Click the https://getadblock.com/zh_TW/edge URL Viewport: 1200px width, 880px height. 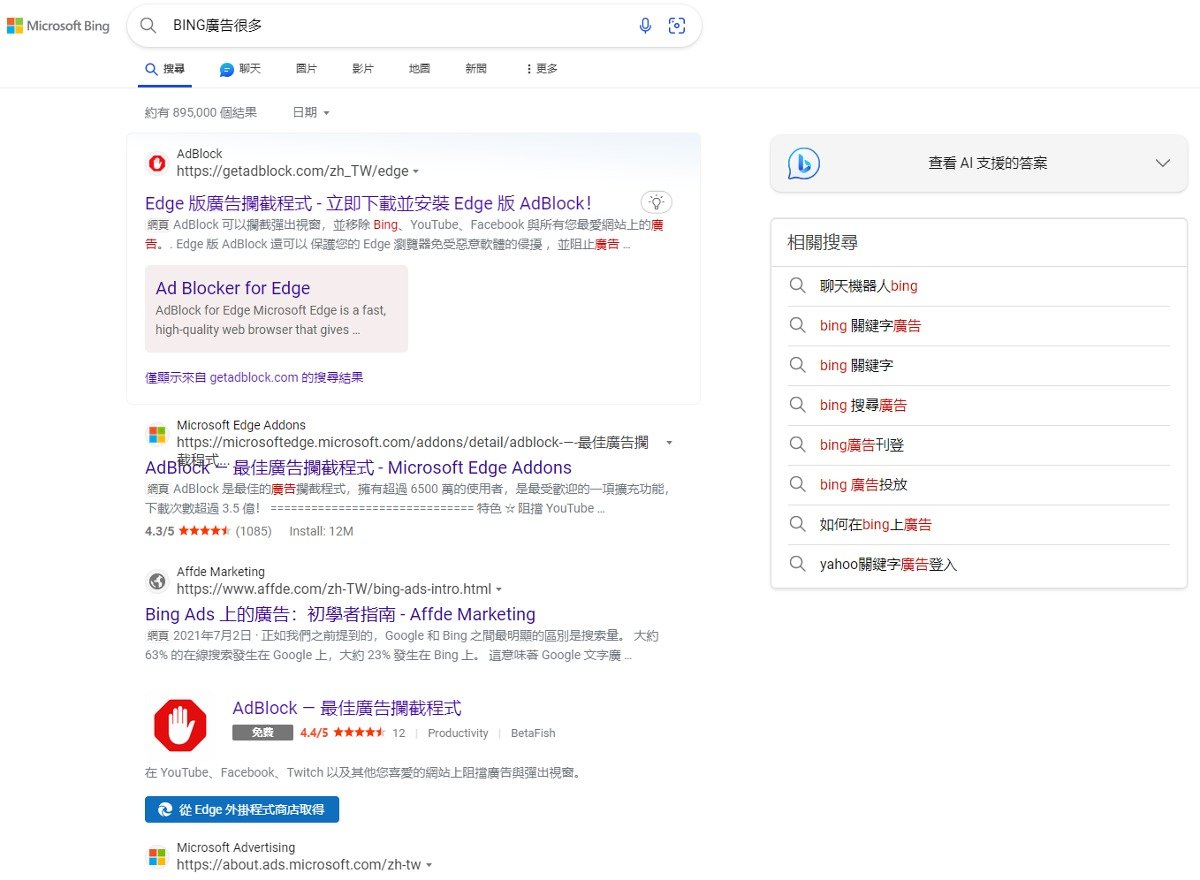pyautogui.click(x=293, y=171)
